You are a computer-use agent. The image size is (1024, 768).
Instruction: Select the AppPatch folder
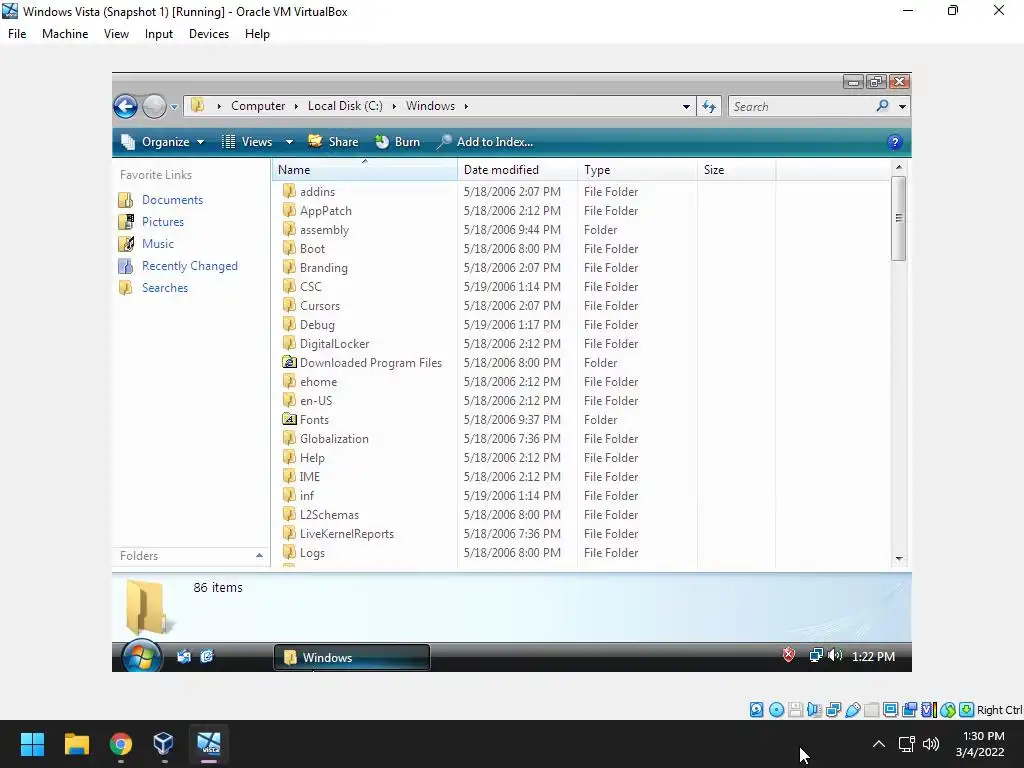coord(326,211)
